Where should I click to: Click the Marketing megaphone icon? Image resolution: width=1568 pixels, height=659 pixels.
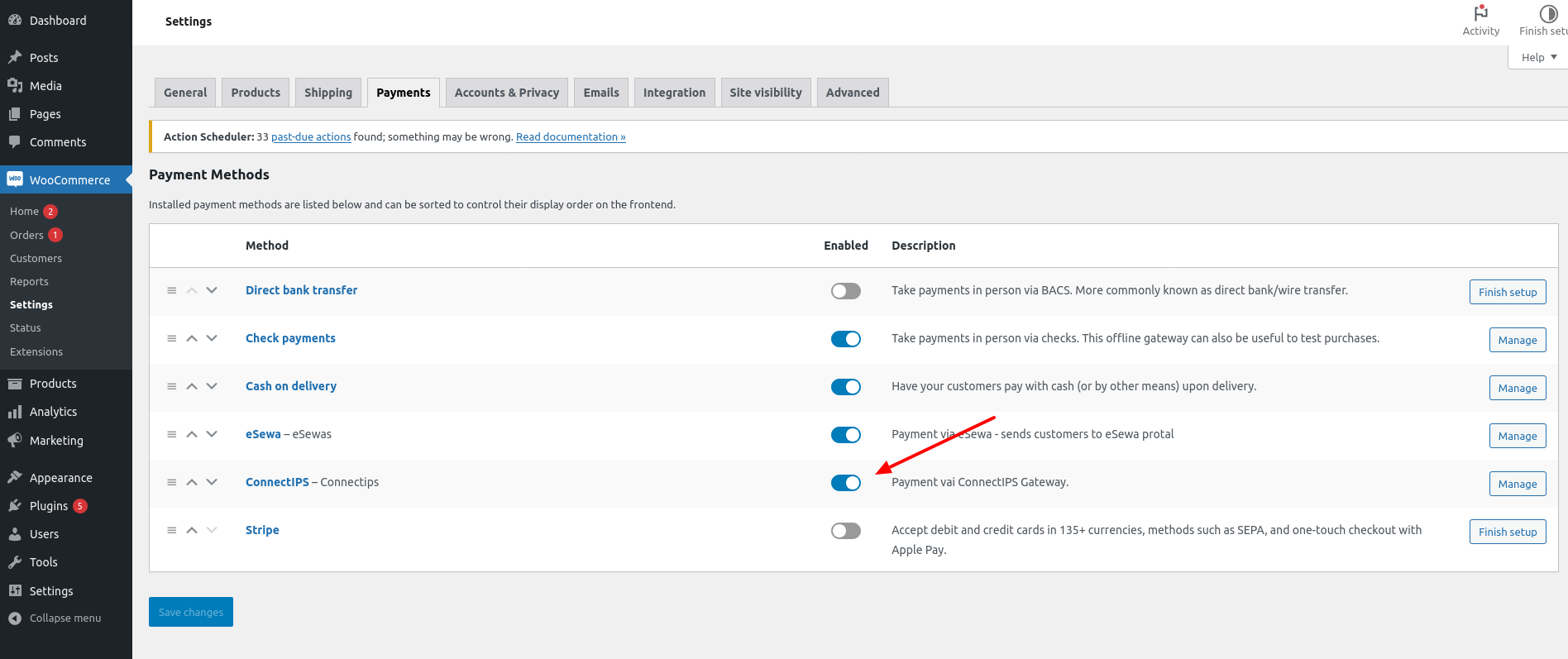tap(15, 440)
